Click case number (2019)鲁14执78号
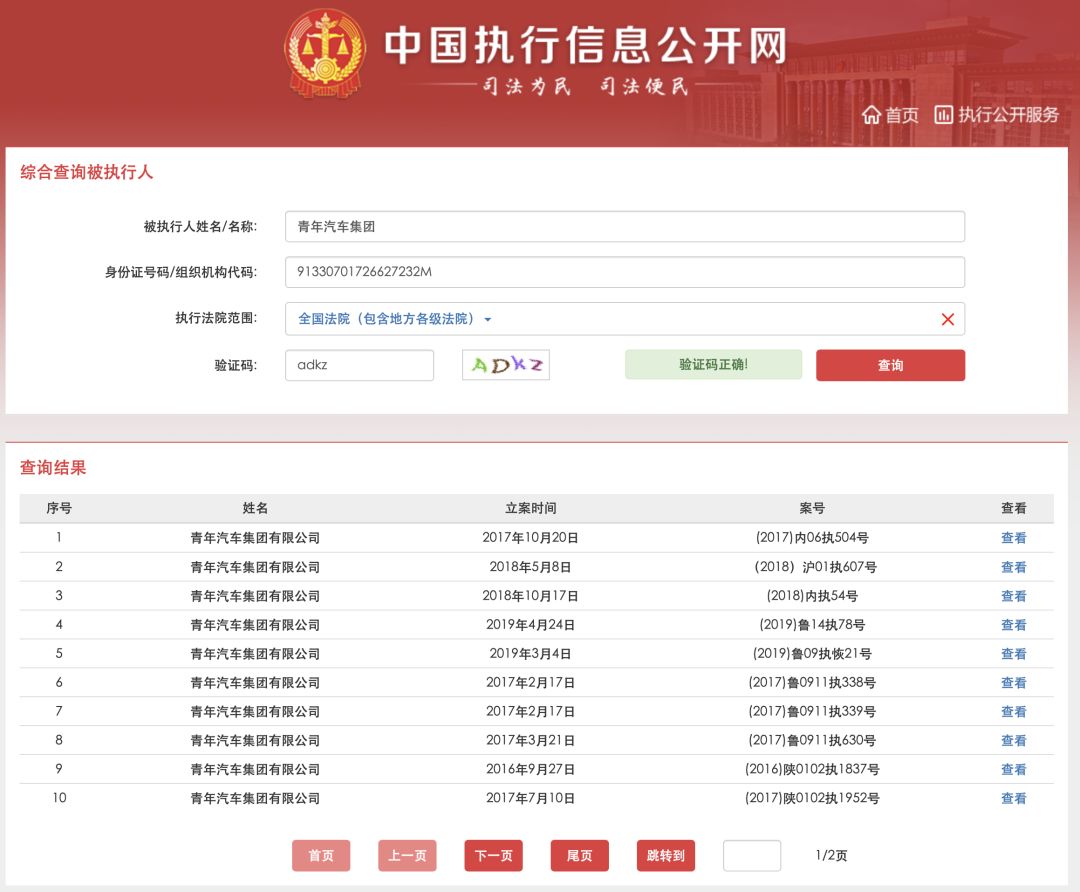This screenshot has width=1080, height=892. point(812,625)
